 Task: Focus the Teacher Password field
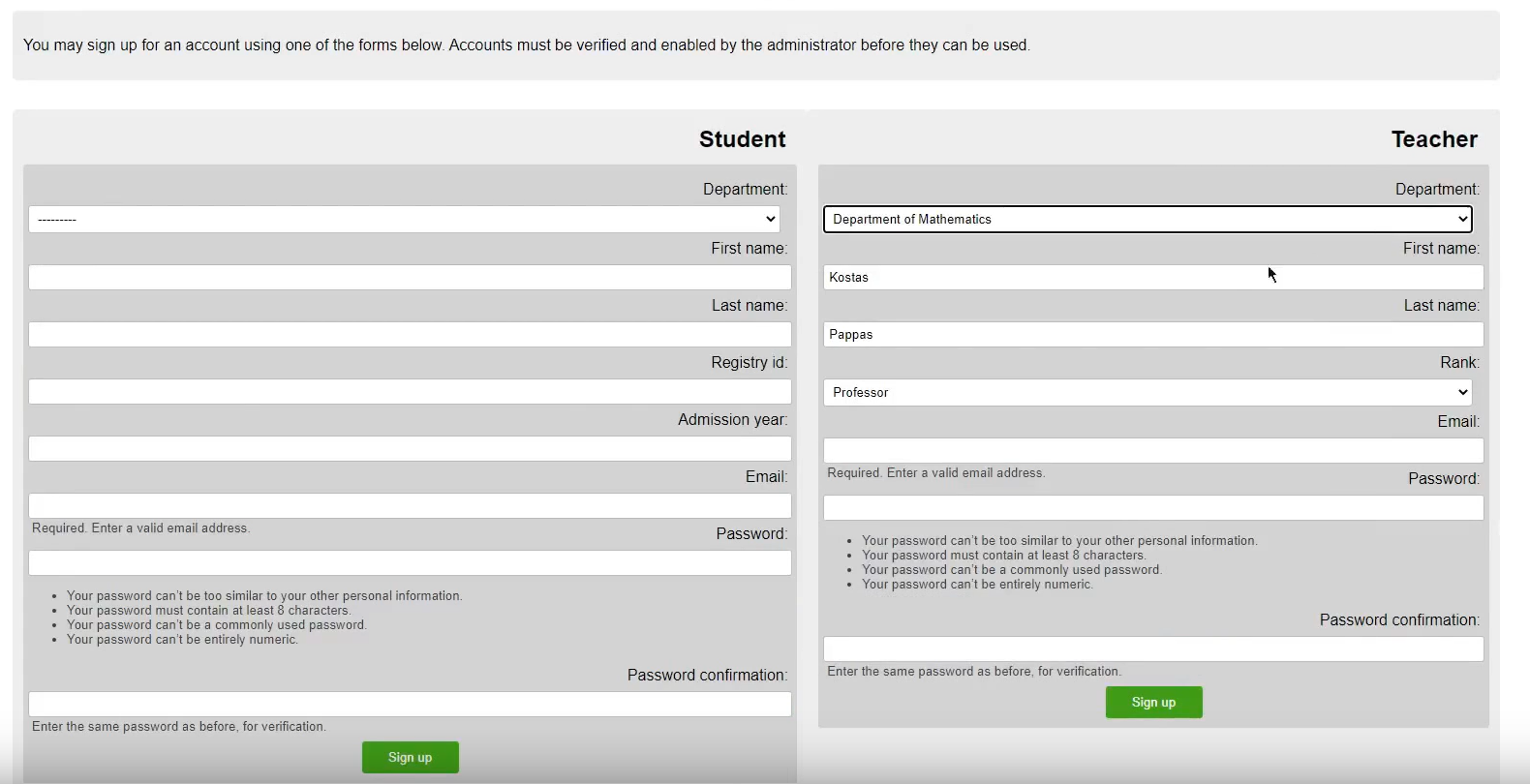1153,507
